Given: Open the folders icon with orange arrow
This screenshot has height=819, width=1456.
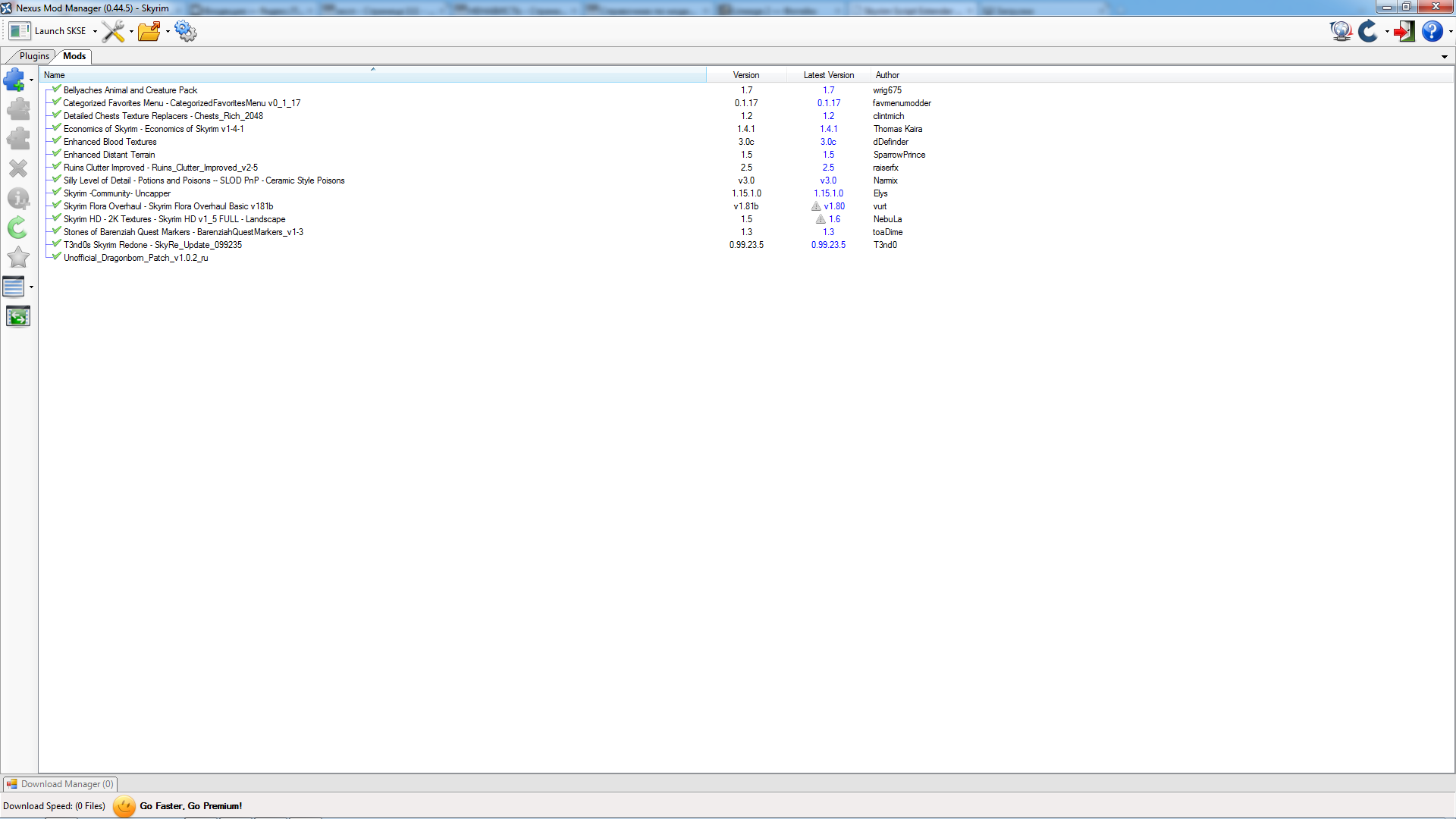Looking at the screenshot, I should pyautogui.click(x=149, y=31).
